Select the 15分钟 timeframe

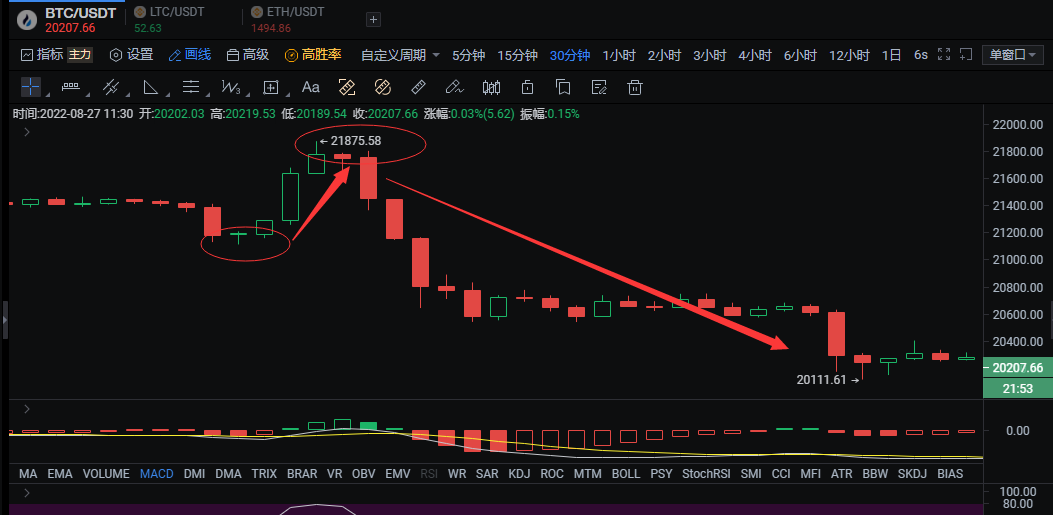(x=518, y=55)
